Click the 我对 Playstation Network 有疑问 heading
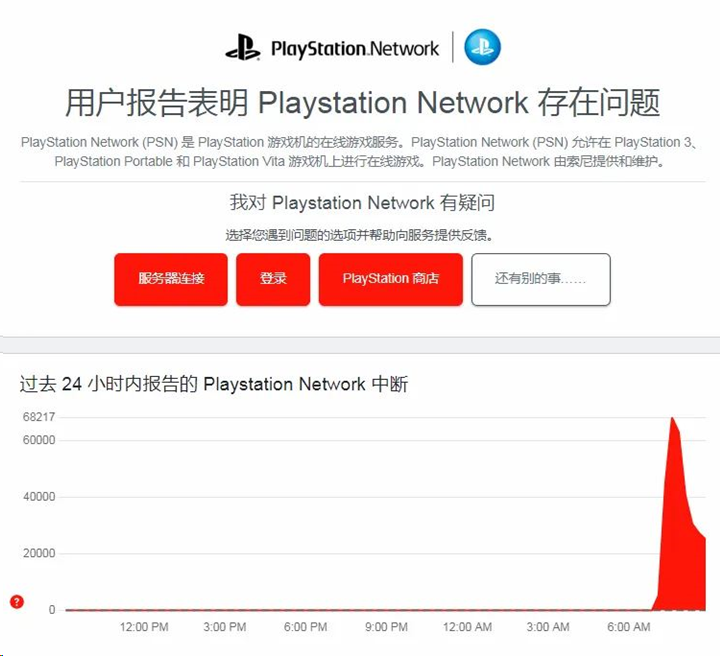The height and width of the screenshot is (656, 720). [x=360, y=203]
